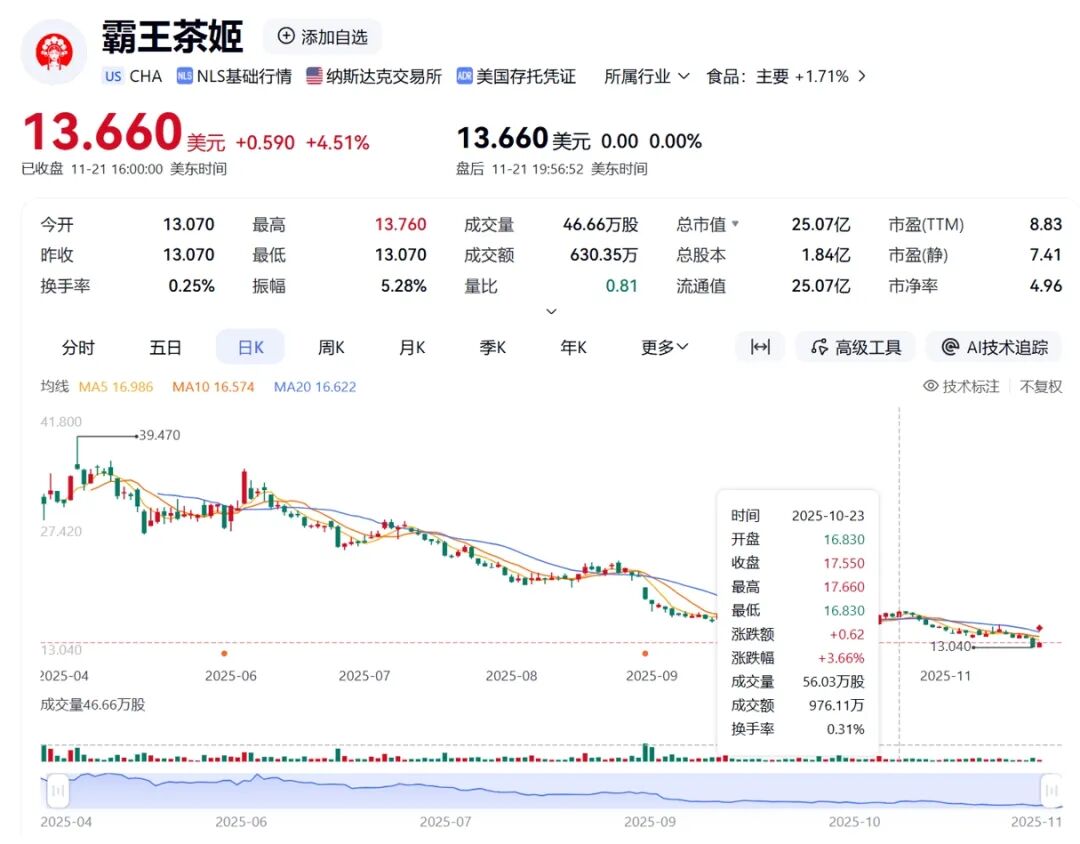Switch to the 季K chart tab

point(492,347)
